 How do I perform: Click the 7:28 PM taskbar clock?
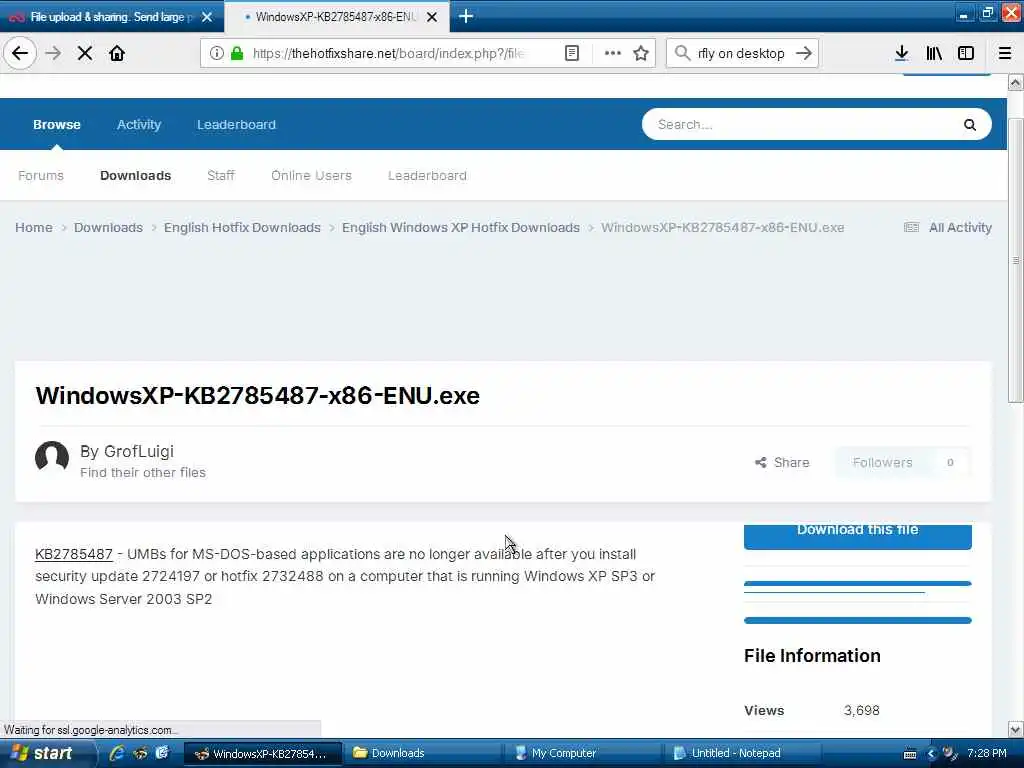(986, 753)
